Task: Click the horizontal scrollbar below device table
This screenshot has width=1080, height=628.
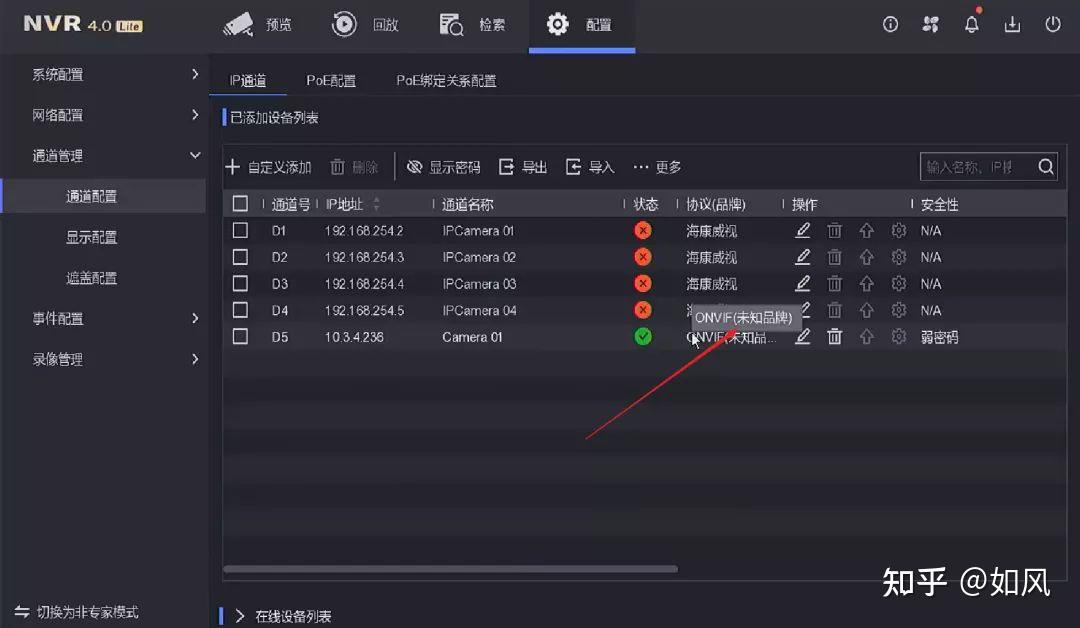Action: pyautogui.click(x=450, y=569)
